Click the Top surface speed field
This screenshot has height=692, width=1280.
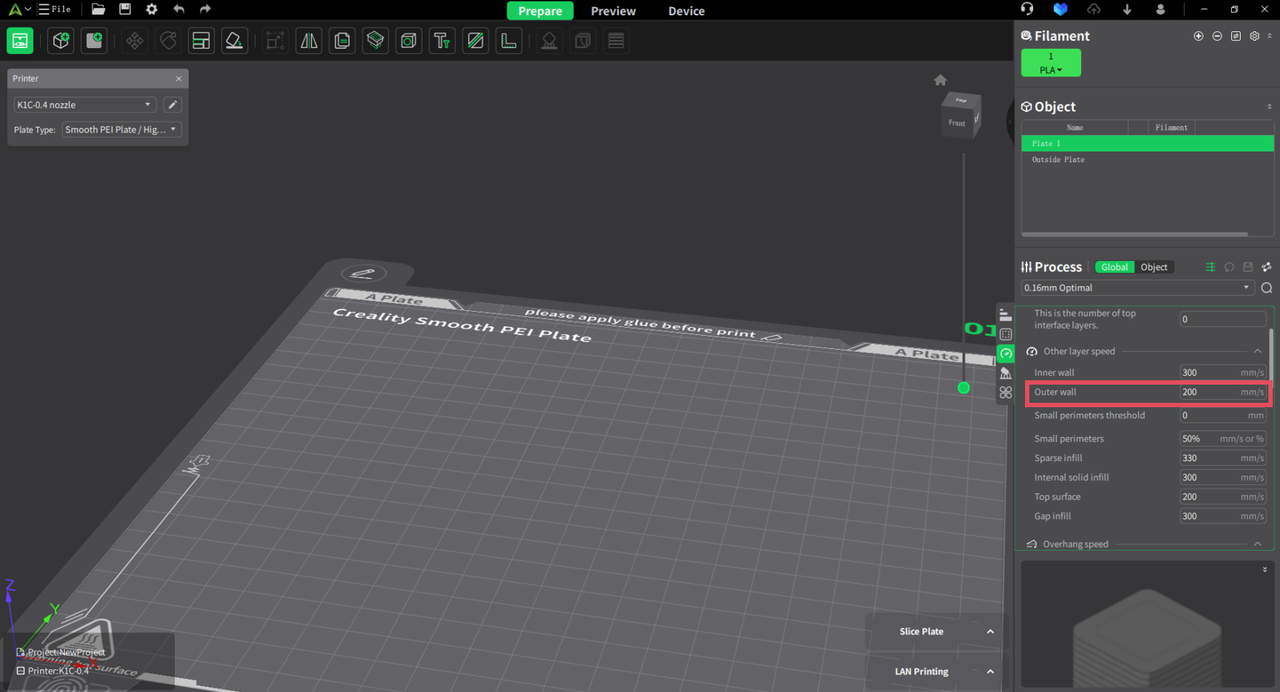[x=1223, y=497]
